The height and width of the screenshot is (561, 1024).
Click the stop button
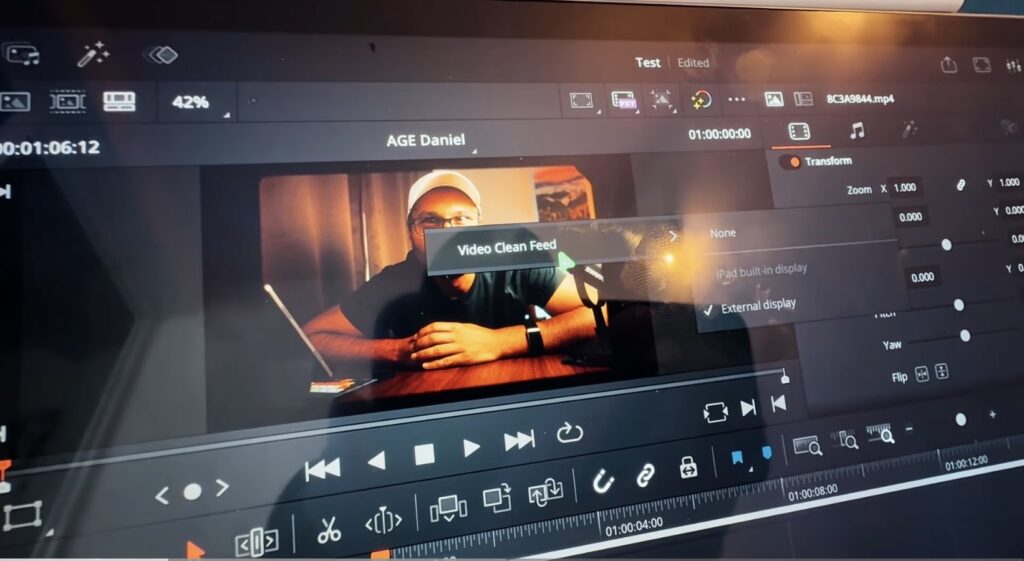424,454
